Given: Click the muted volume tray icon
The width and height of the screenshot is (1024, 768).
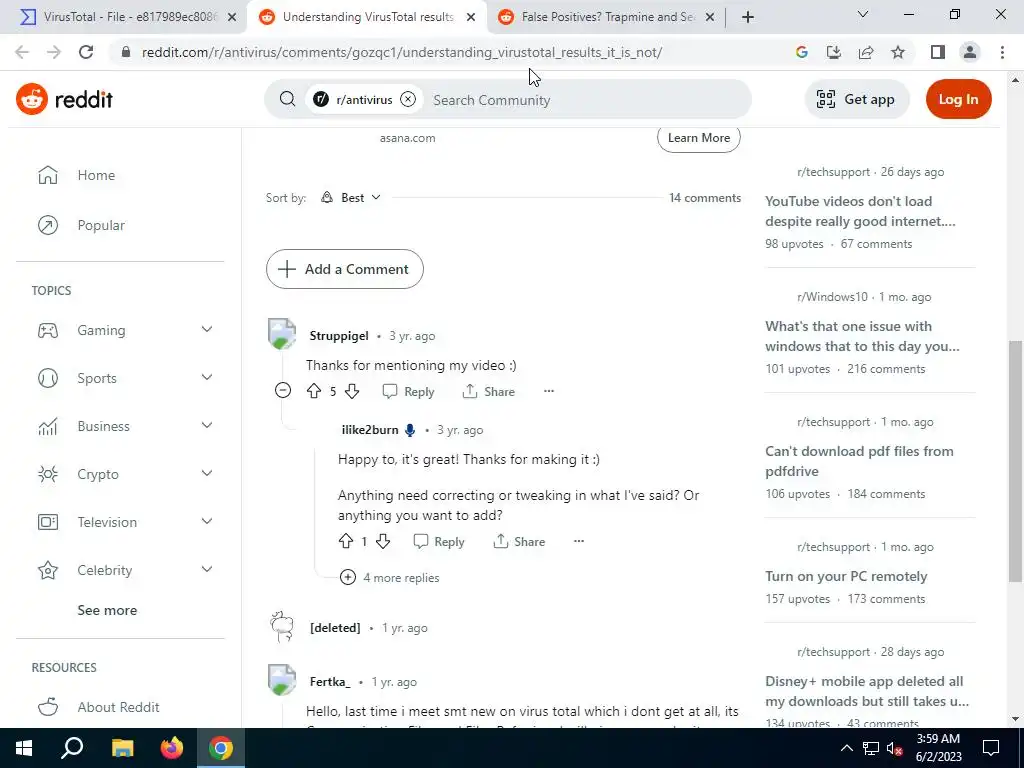Looking at the screenshot, I should pos(895,748).
